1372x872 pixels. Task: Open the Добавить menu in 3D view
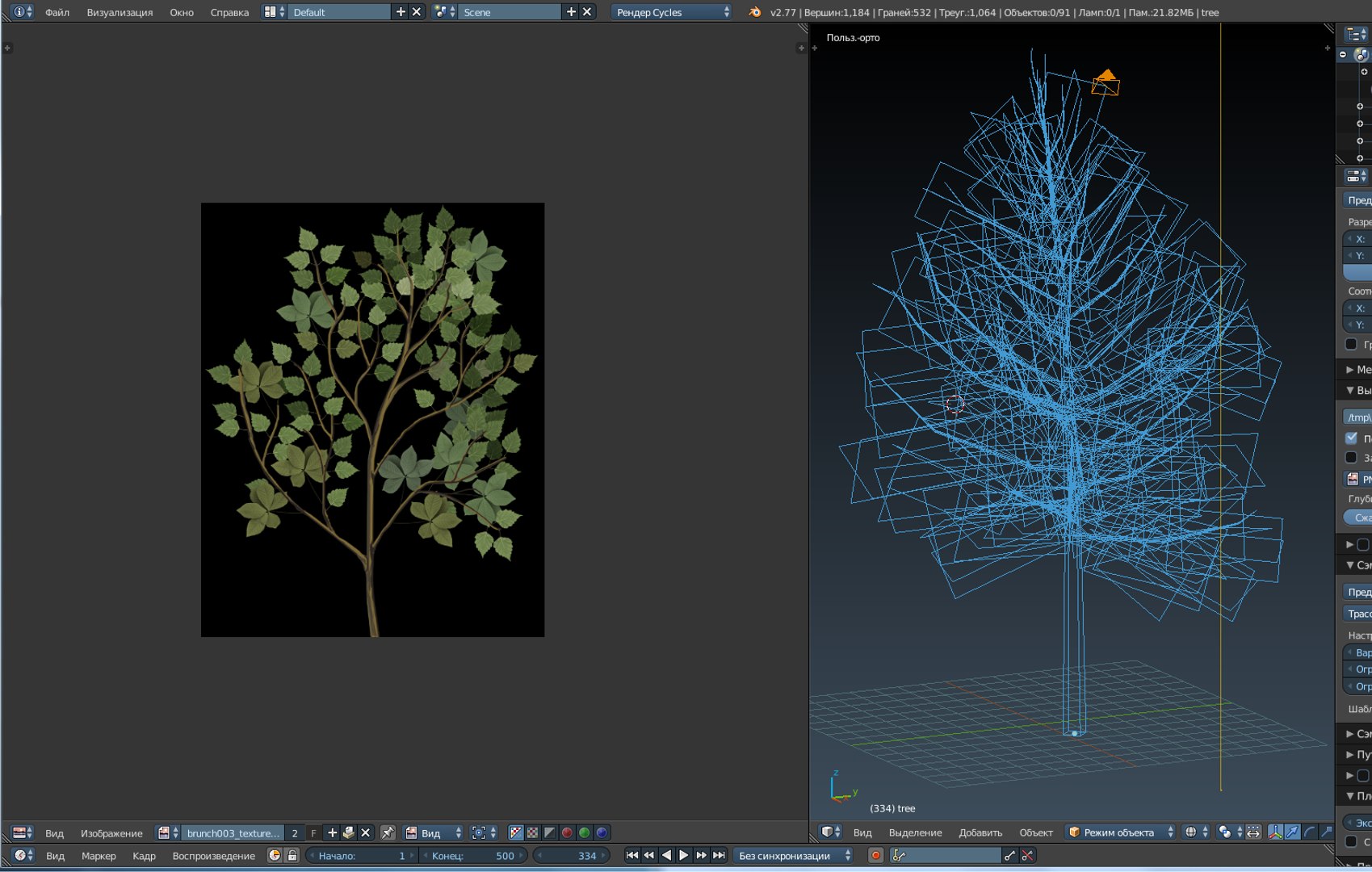pos(980,832)
